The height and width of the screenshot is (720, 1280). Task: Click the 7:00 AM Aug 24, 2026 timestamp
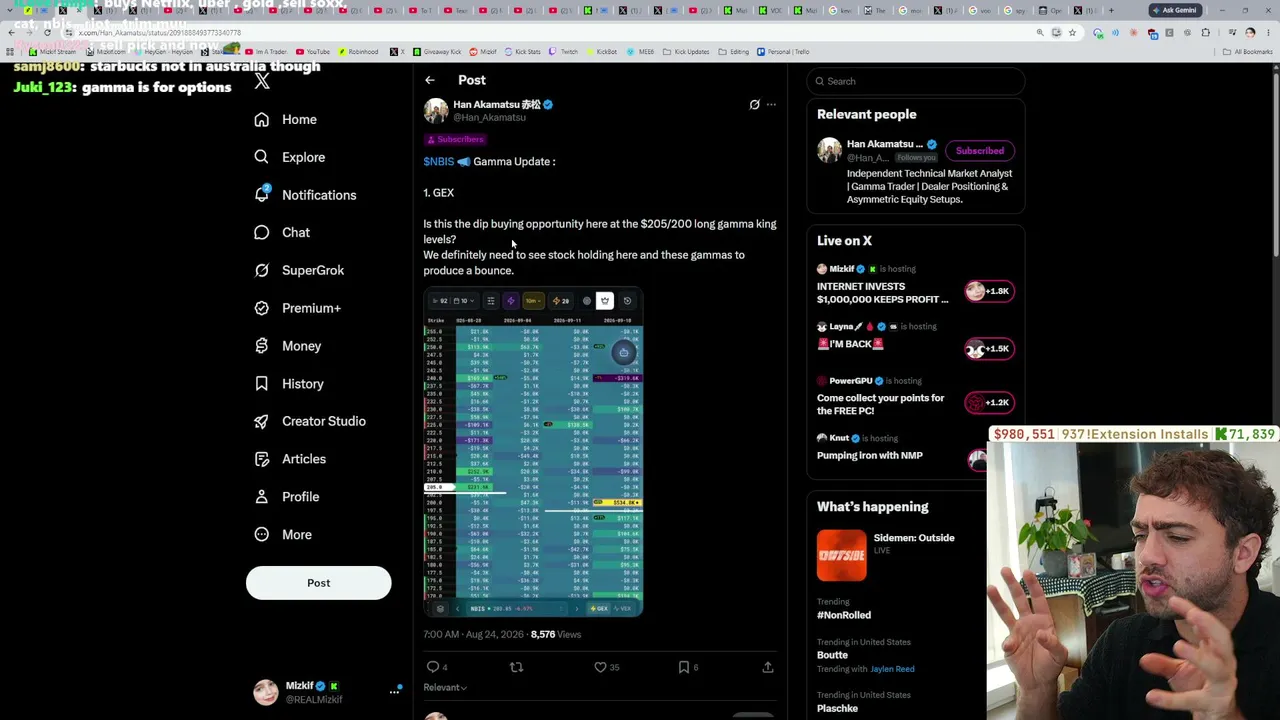(x=473, y=634)
